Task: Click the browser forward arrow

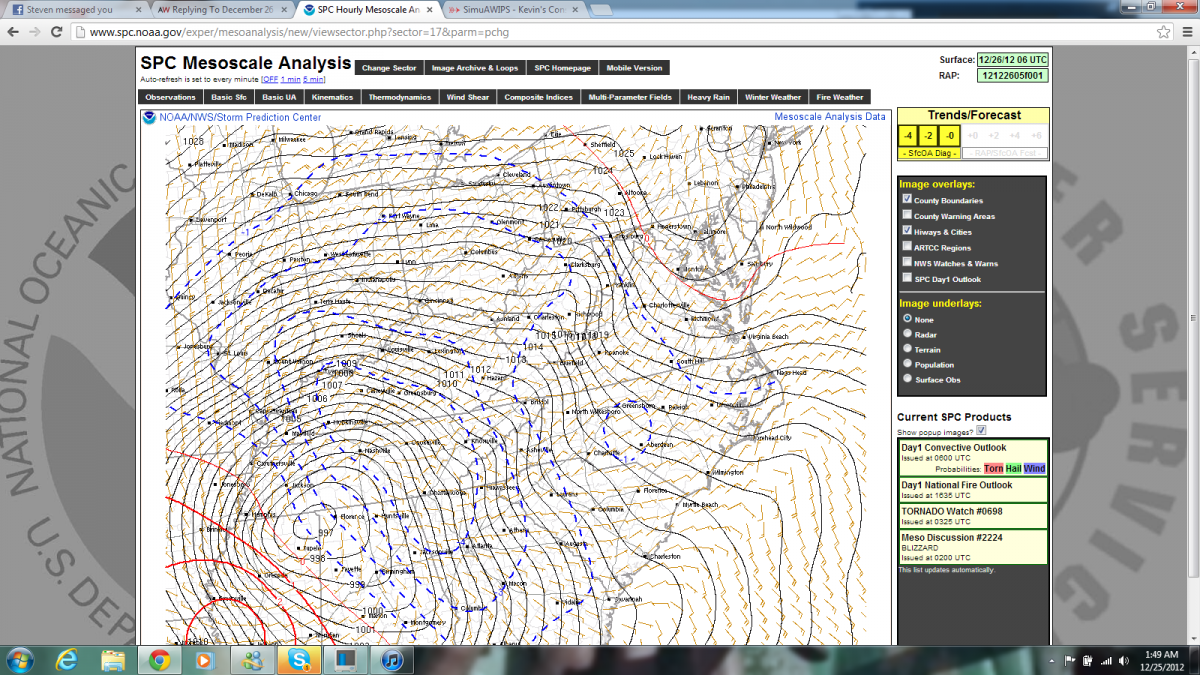Action: click(x=35, y=31)
